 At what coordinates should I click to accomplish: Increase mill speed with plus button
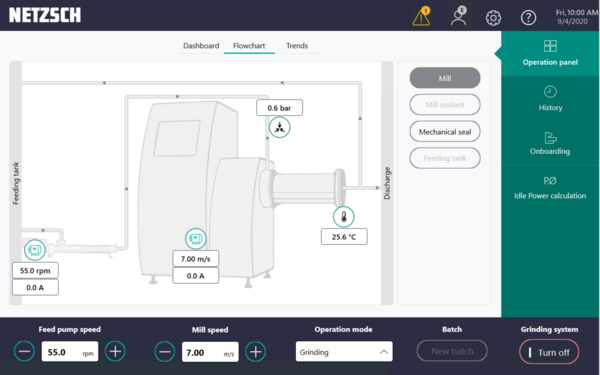[x=256, y=352]
